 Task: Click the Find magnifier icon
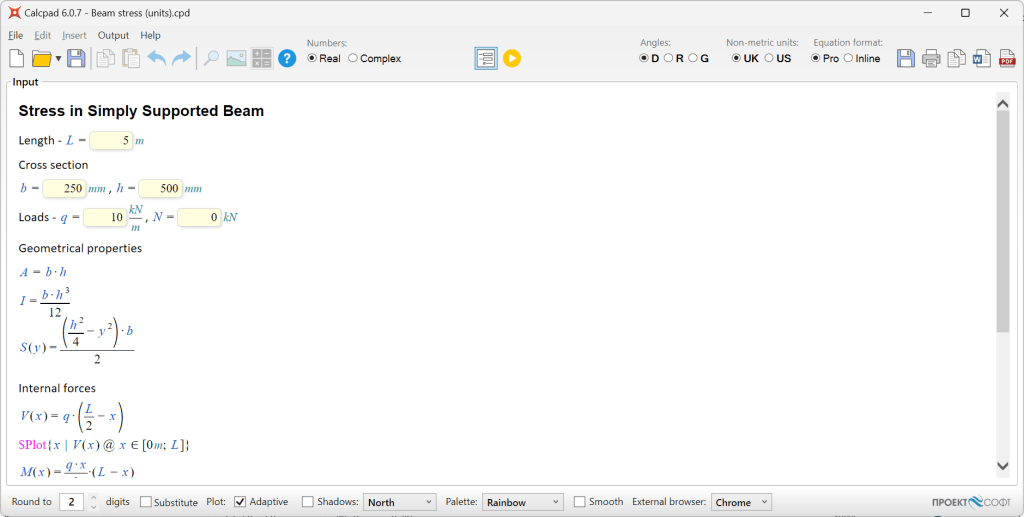click(x=211, y=59)
